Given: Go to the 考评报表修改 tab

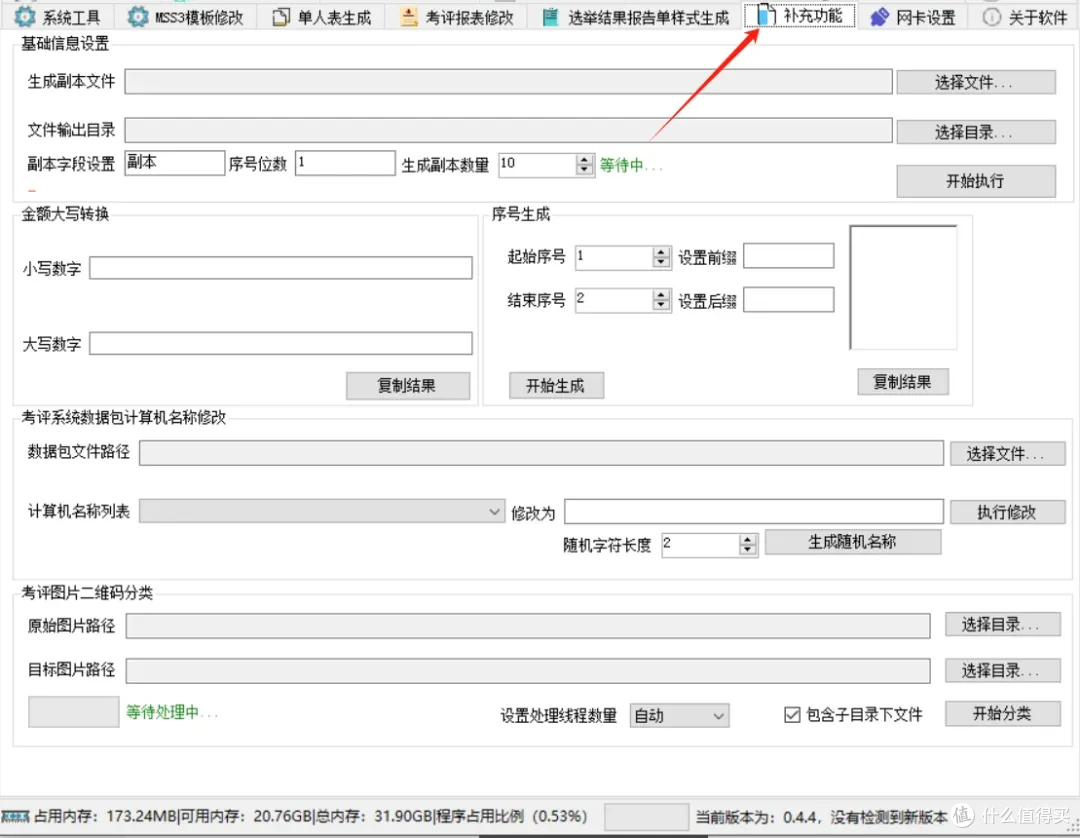Looking at the screenshot, I should [458, 17].
